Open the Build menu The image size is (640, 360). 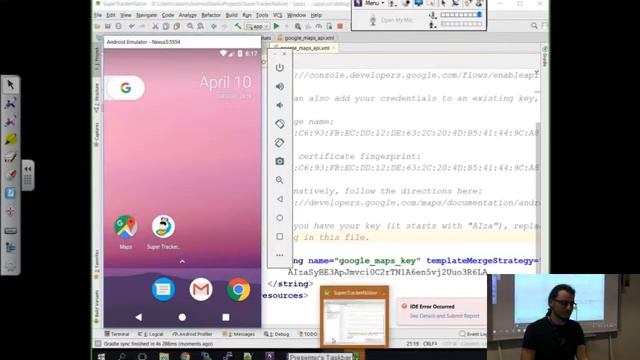pyautogui.click(x=231, y=15)
